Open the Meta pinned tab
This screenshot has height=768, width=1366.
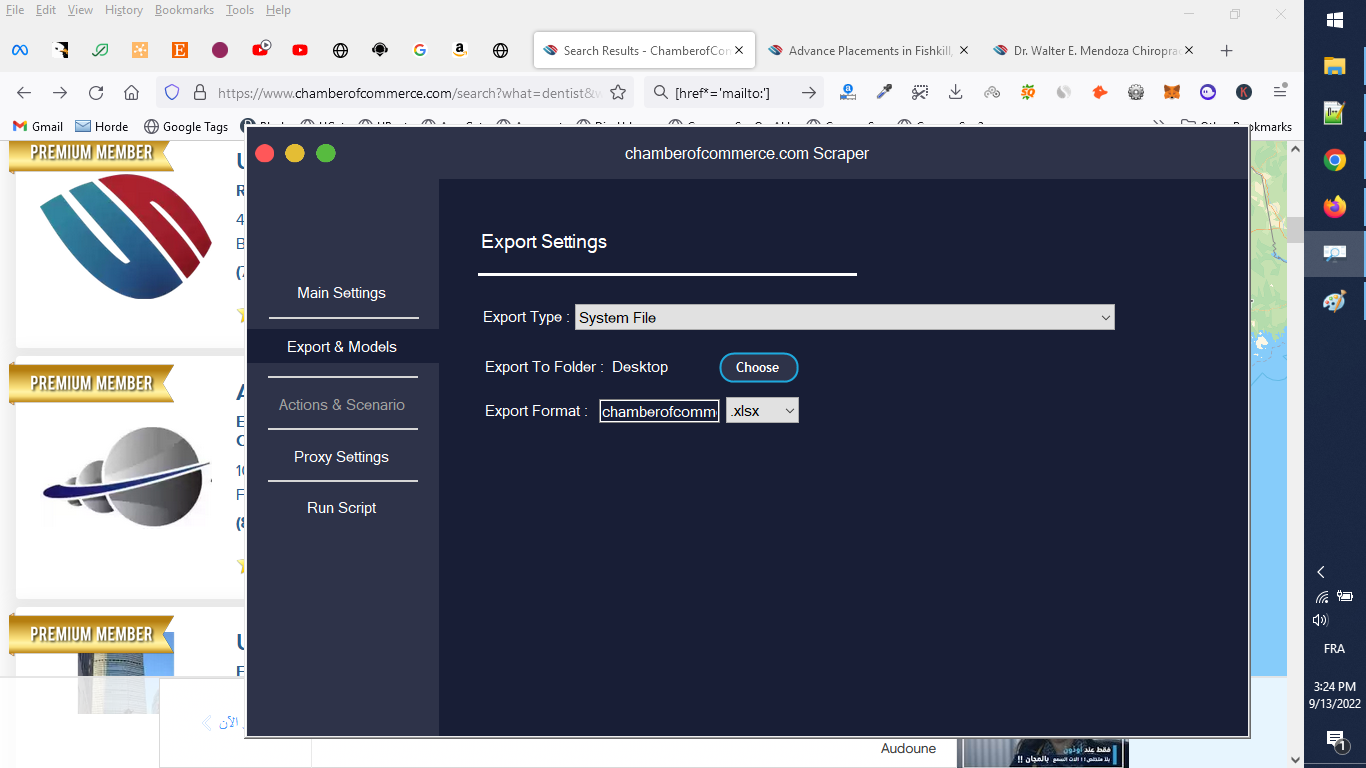pos(20,50)
